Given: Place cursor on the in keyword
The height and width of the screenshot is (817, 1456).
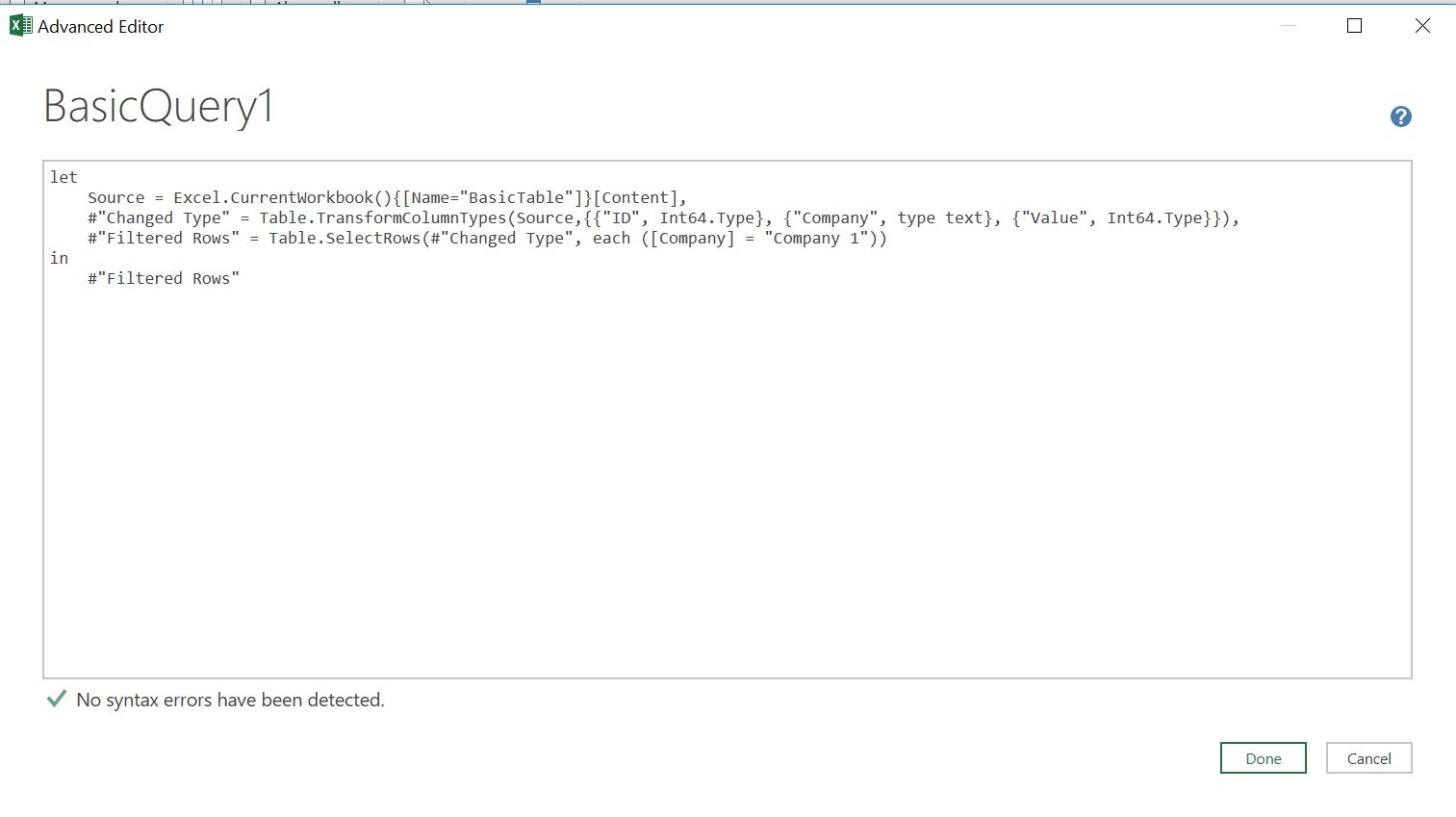Looking at the screenshot, I should click(x=59, y=257).
